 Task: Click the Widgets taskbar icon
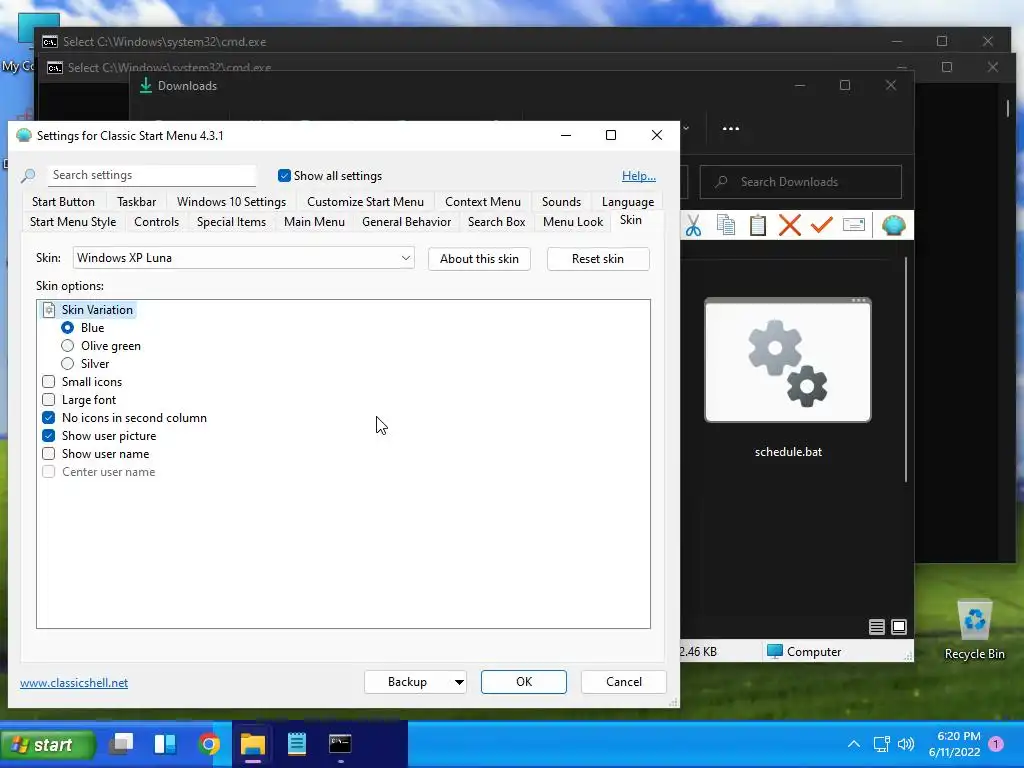pos(165,744)
